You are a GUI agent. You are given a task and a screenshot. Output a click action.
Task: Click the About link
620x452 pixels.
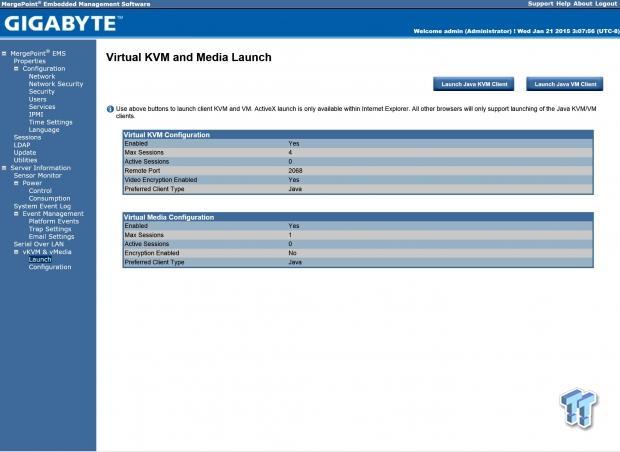583,4
